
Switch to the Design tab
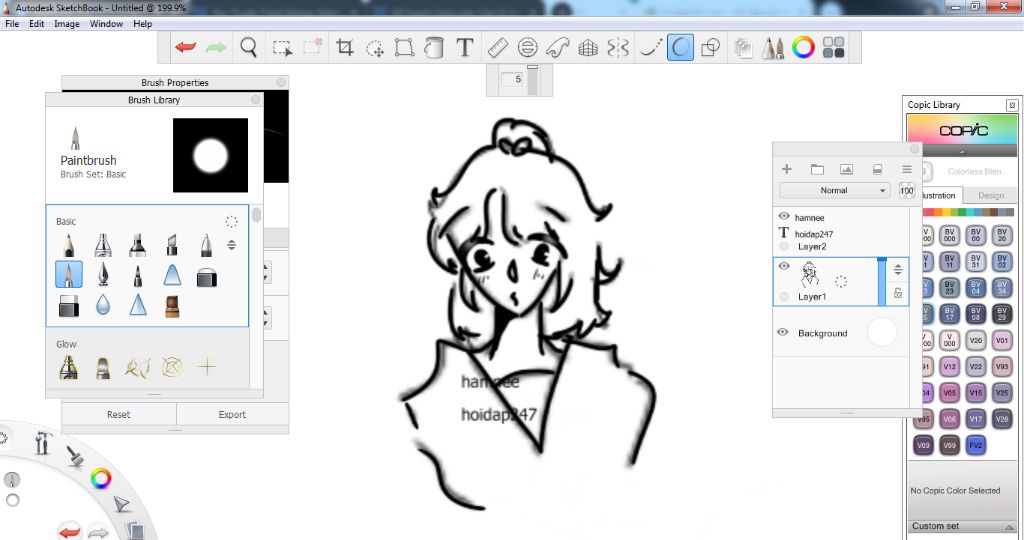991,195
